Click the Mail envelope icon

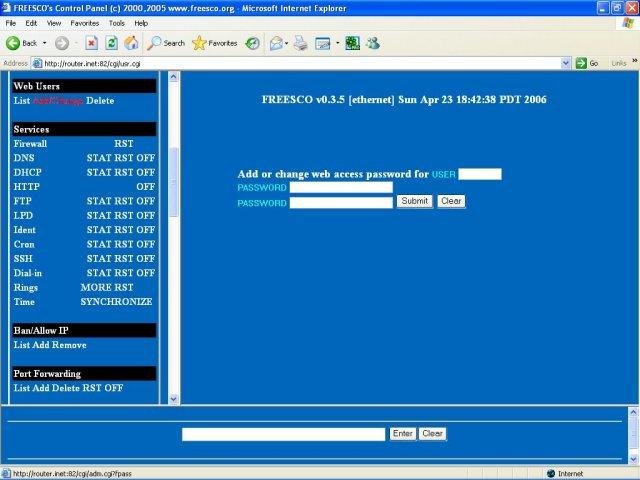click(276, 43)
